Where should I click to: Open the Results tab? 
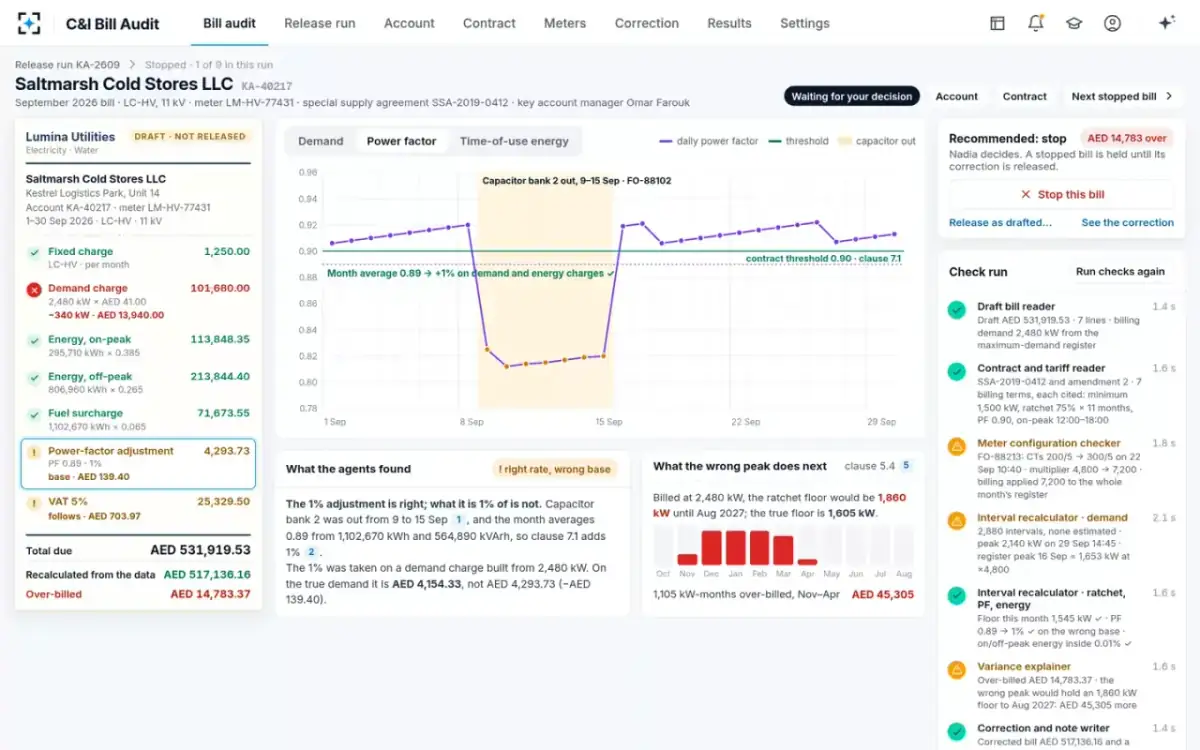pyautogui.click(x=729, y=23)
